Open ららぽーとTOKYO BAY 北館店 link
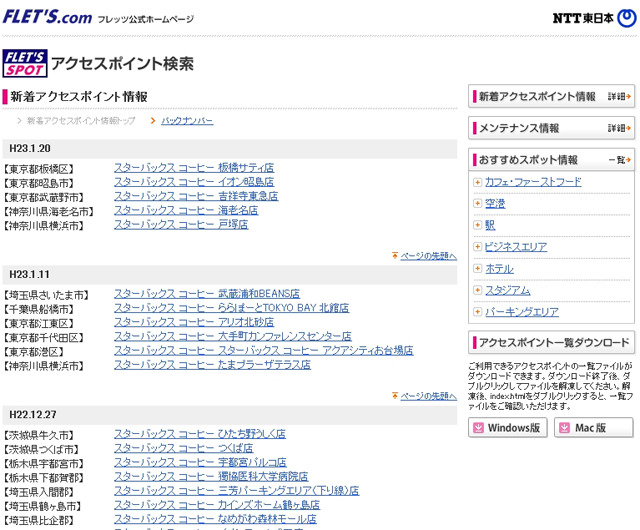Image resolution: width=640 pixels, height=530 pixels. tap(231, 308)
